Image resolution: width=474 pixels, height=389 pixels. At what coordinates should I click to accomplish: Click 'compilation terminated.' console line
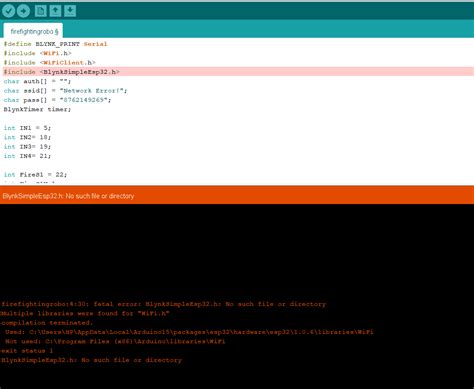coord(47,323)
